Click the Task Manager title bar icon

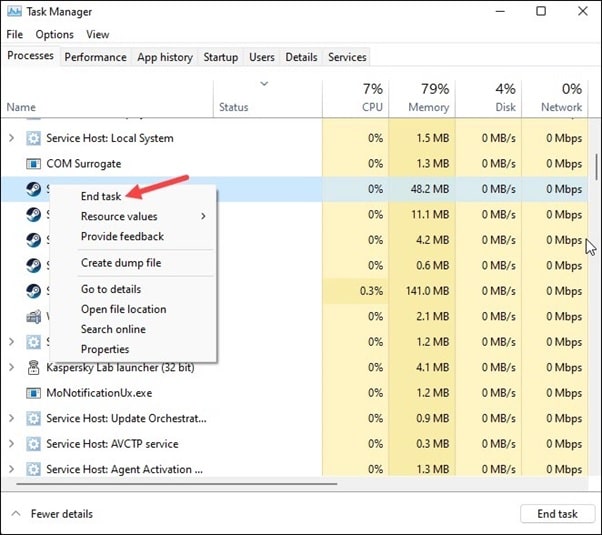14,12
